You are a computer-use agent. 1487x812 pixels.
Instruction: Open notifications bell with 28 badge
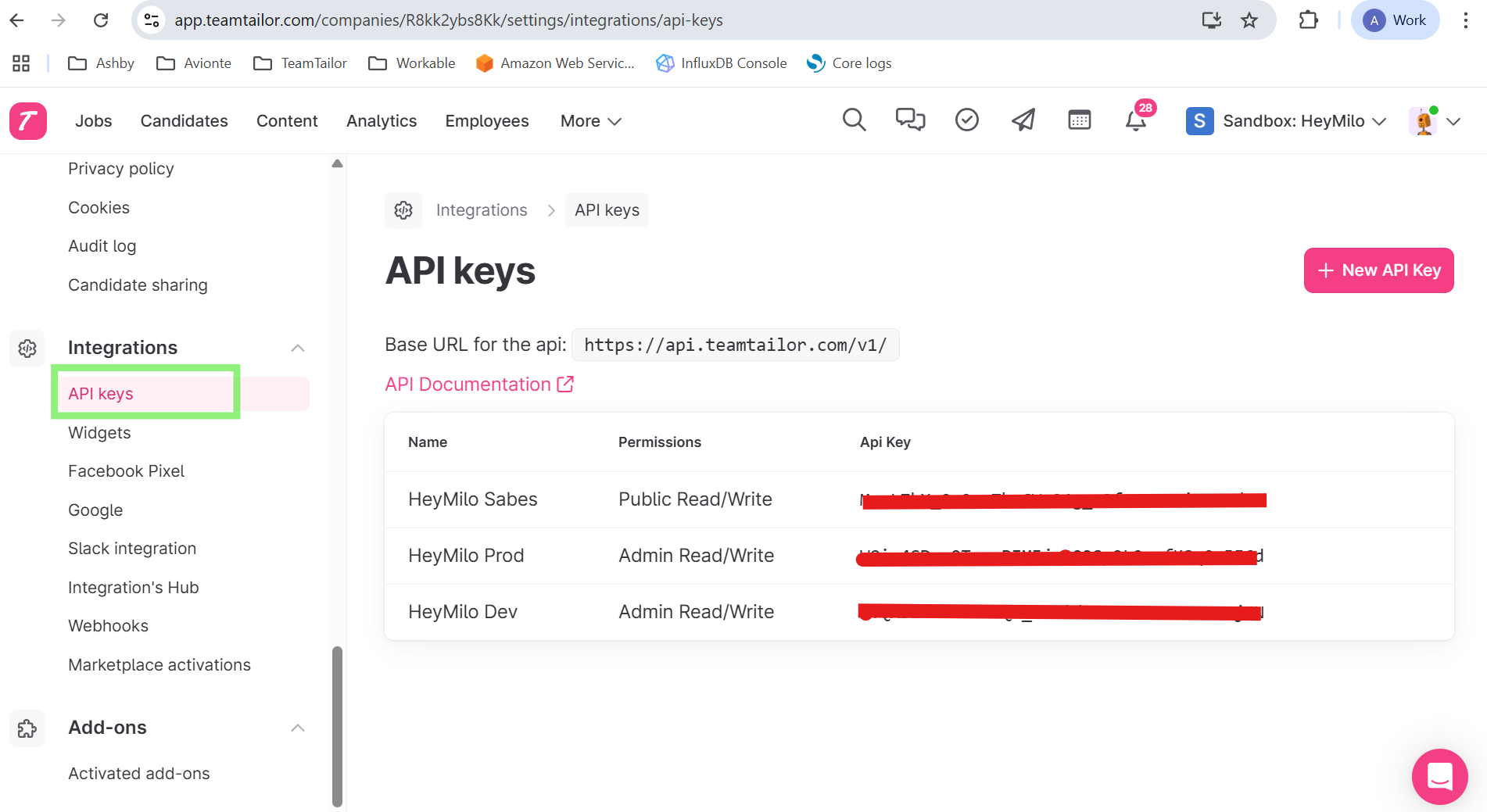click(x=1136, y=120)
